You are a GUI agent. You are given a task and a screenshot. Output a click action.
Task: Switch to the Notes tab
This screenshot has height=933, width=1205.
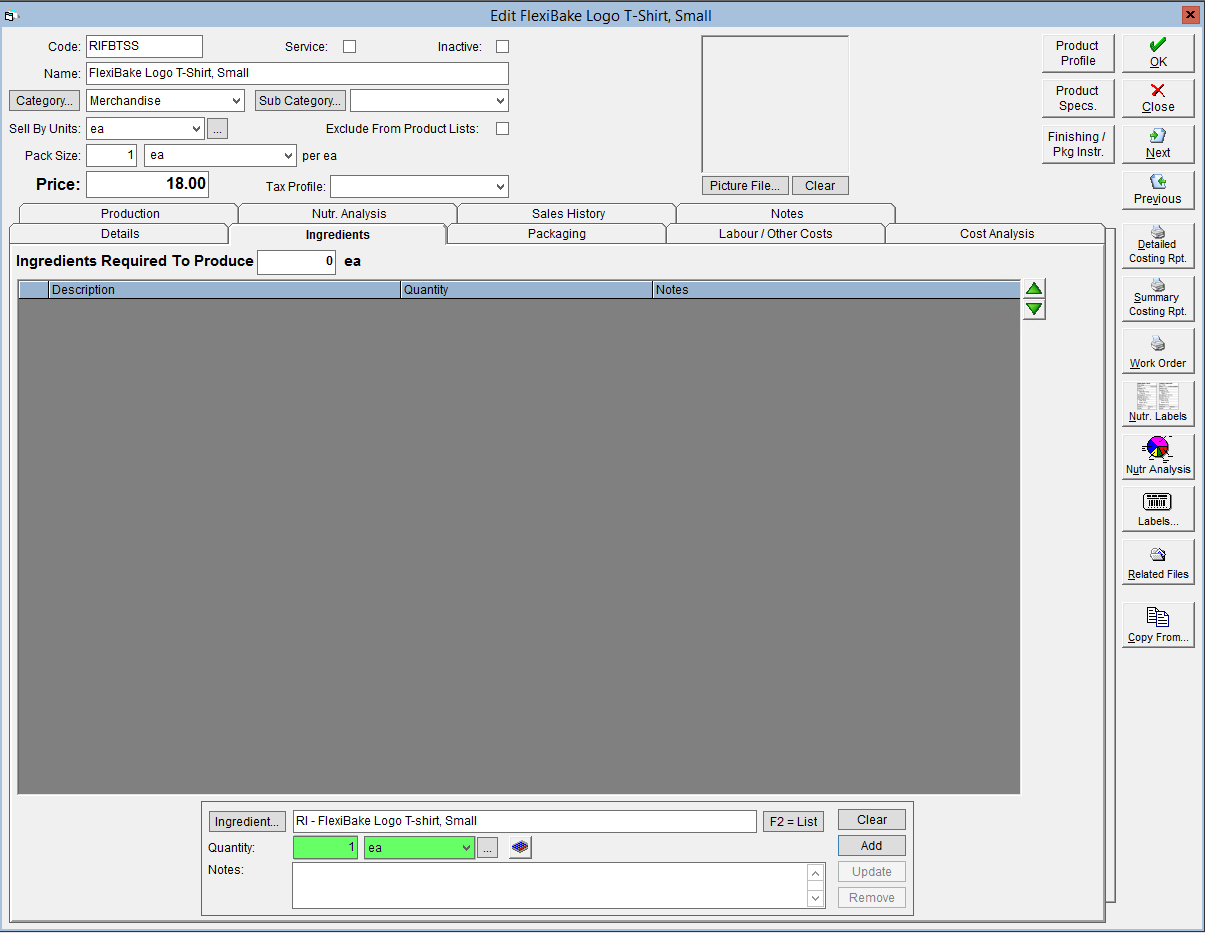(787, 214)
